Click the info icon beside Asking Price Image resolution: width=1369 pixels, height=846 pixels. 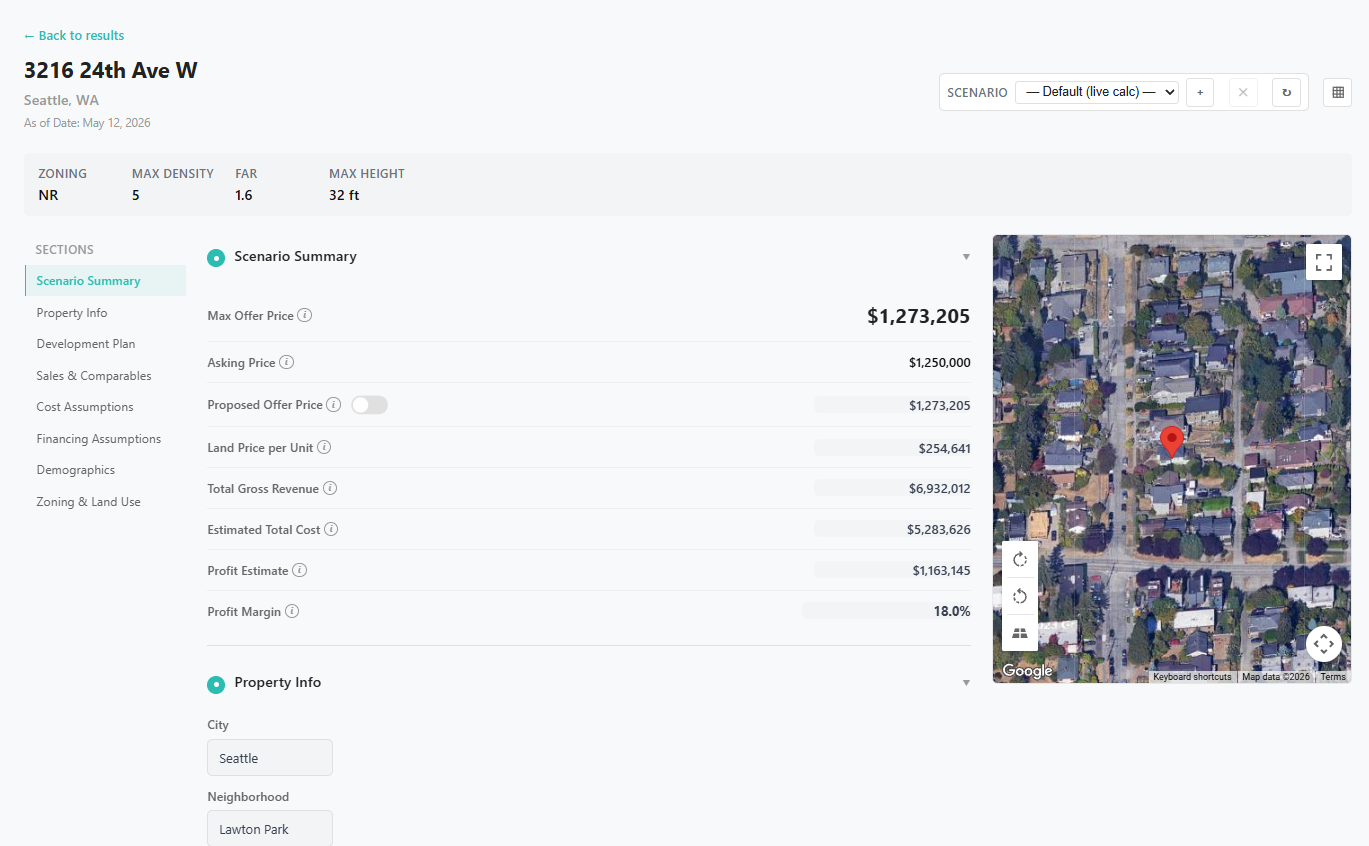click(286, 362)
